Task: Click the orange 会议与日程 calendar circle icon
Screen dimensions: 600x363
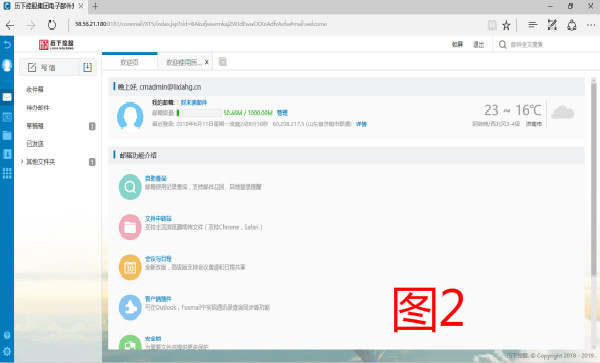Action: (130, 267)
